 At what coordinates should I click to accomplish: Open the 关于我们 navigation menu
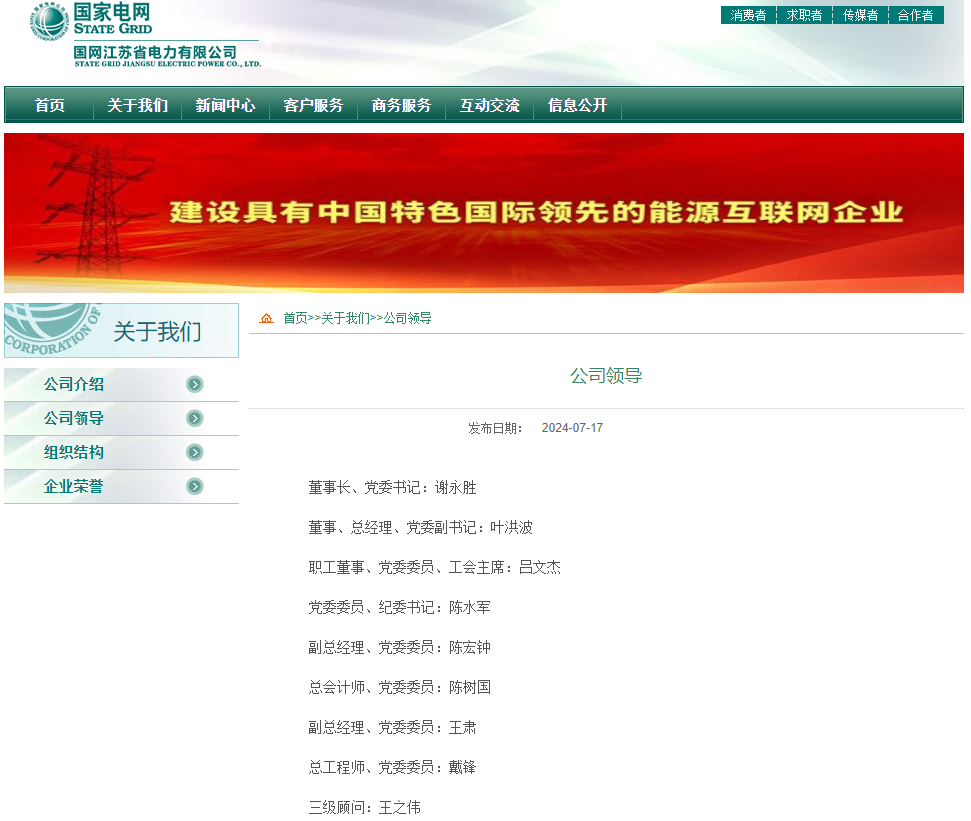click(138, 105)
